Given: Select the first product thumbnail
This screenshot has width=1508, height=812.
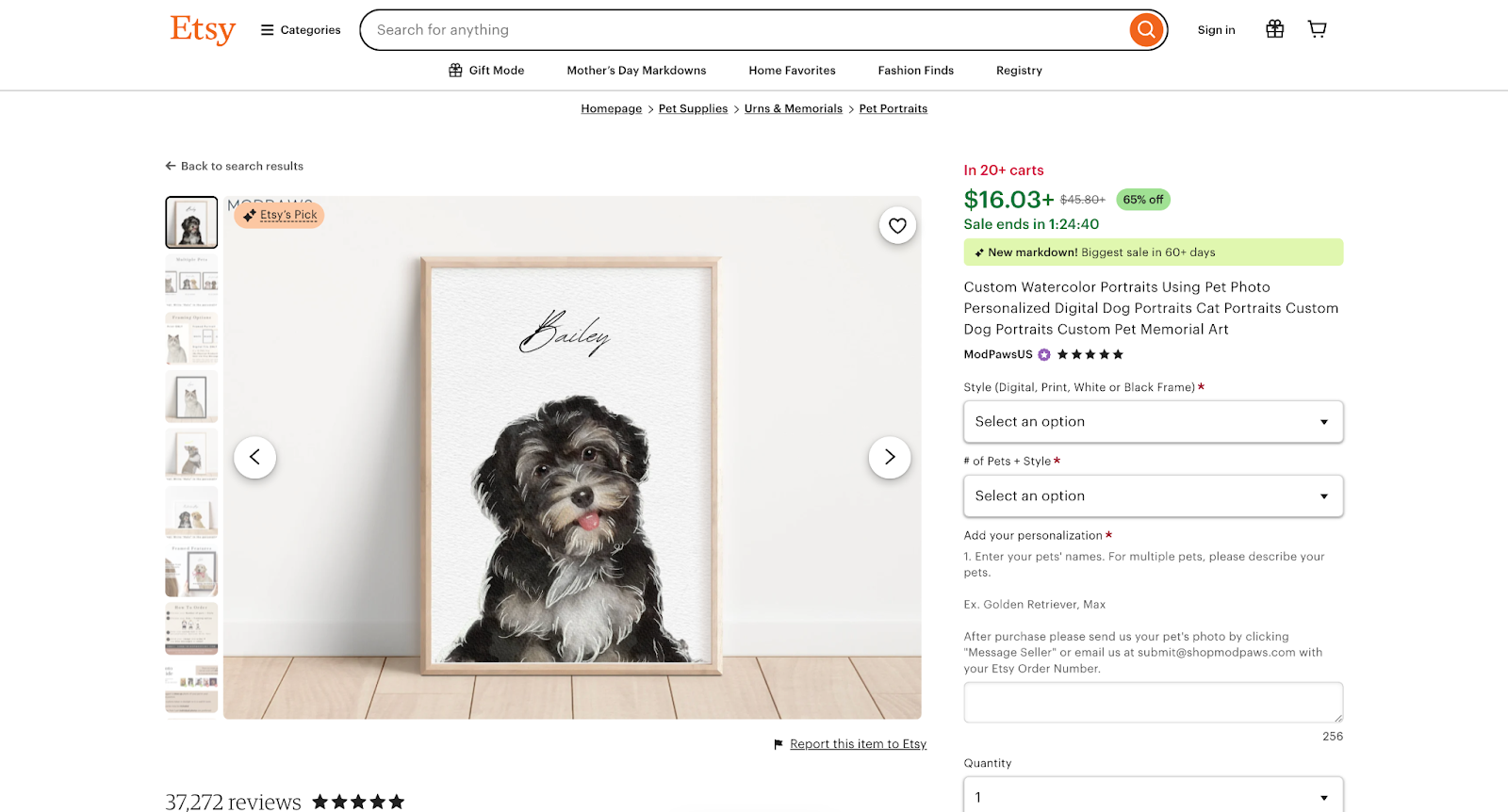Looking at the screenshot, I should pos(190,221).
